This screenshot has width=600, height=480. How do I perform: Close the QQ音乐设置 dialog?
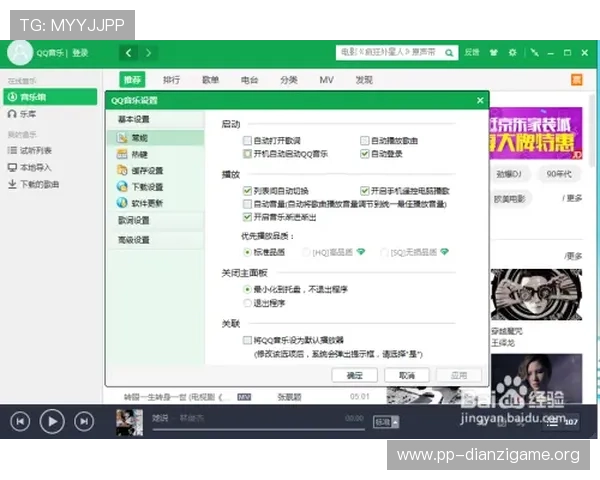[480, 100]
